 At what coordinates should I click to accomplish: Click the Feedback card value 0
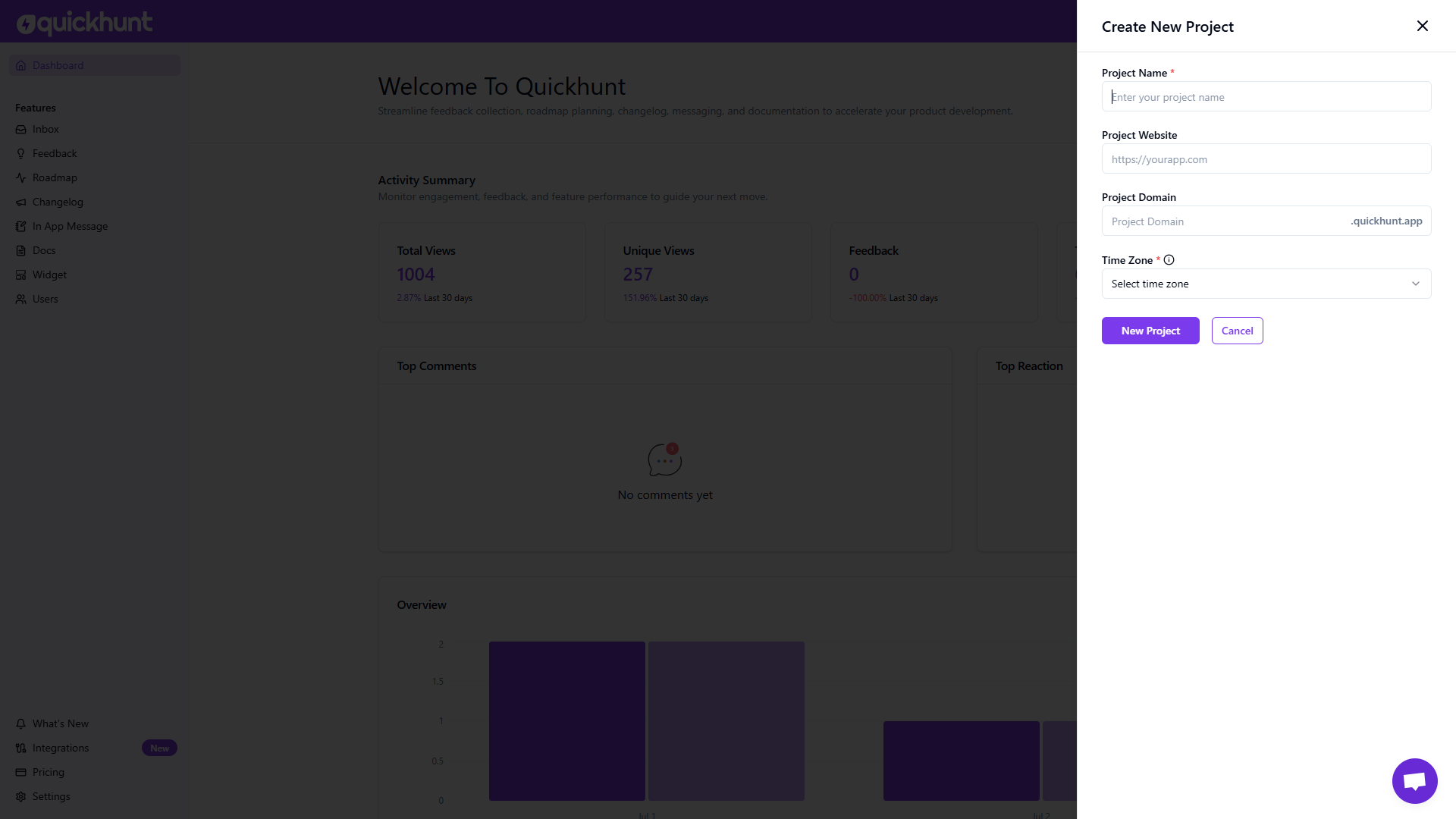point(854,275)
